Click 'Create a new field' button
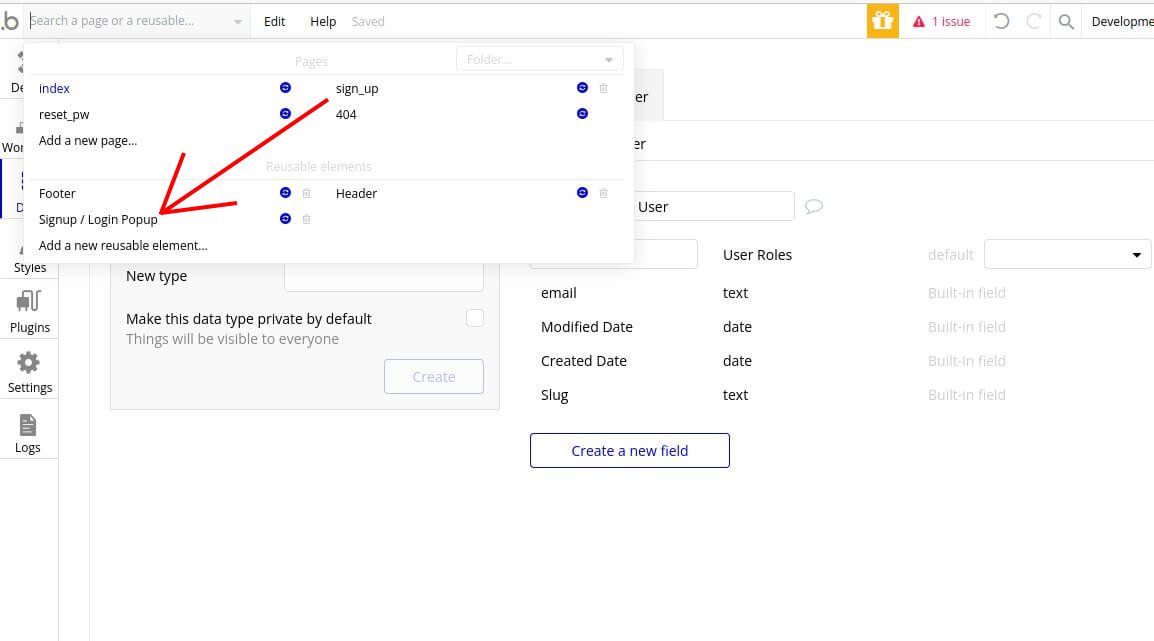 [x=629, y=451]
